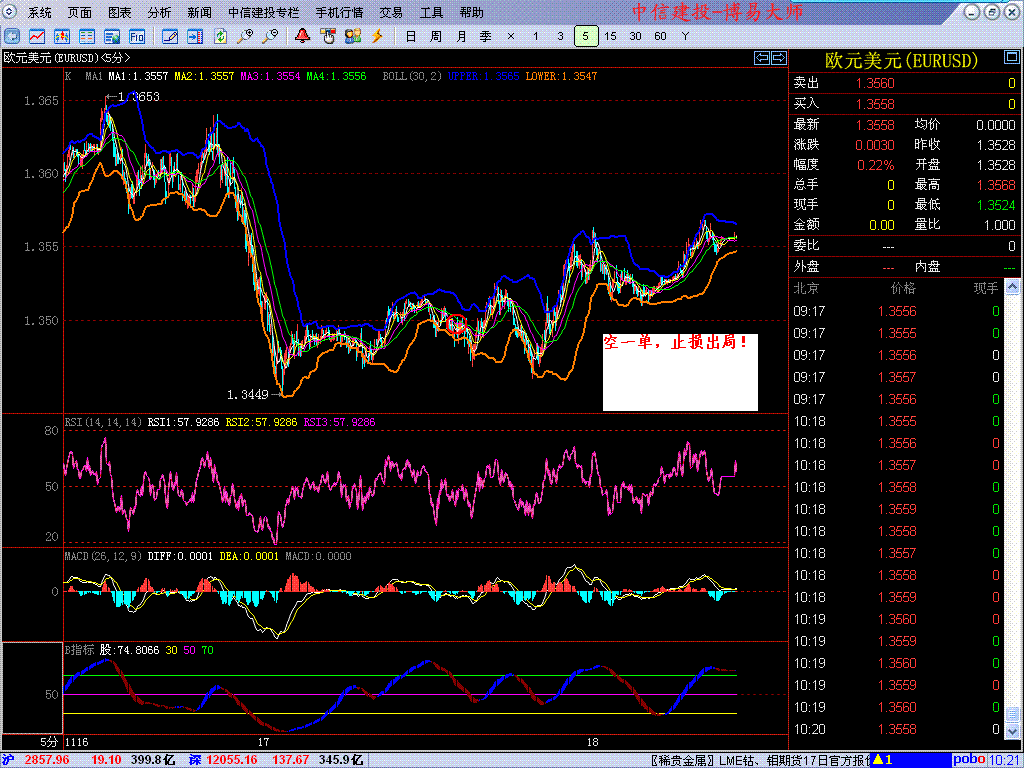The height and width of the screenshot is (768, 1024).
Task: Click the 最高 value 1.3568
Action: point(996,185)
